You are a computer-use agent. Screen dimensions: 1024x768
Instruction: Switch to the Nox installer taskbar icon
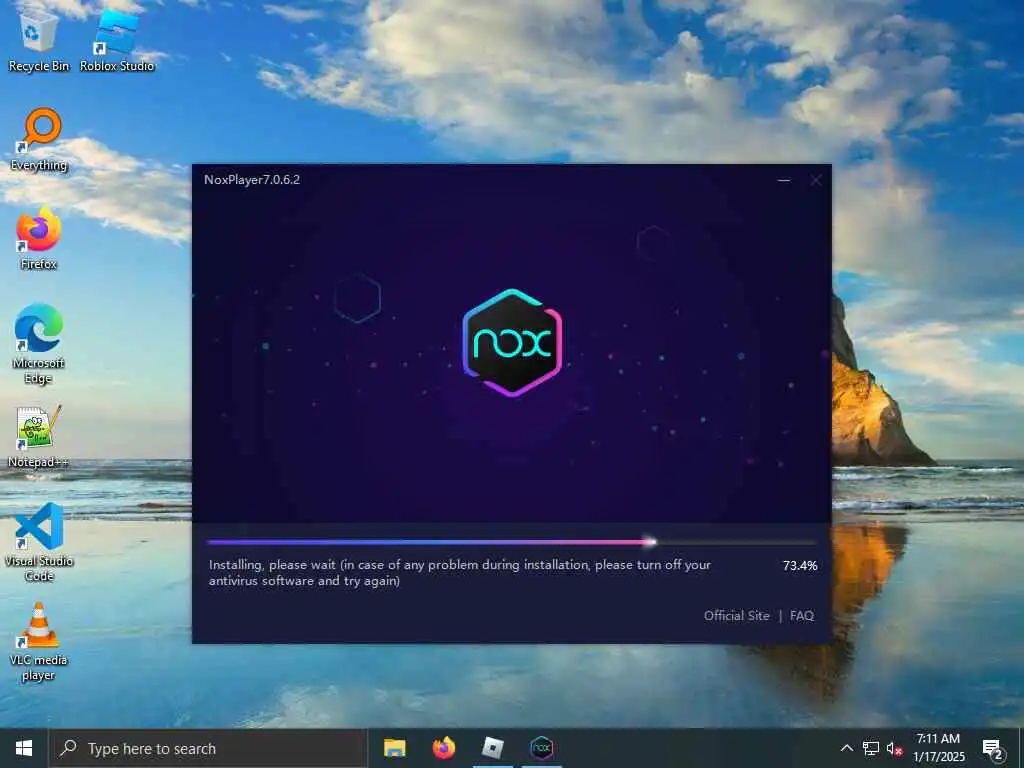pyautogui.click(x=541, y=748)
